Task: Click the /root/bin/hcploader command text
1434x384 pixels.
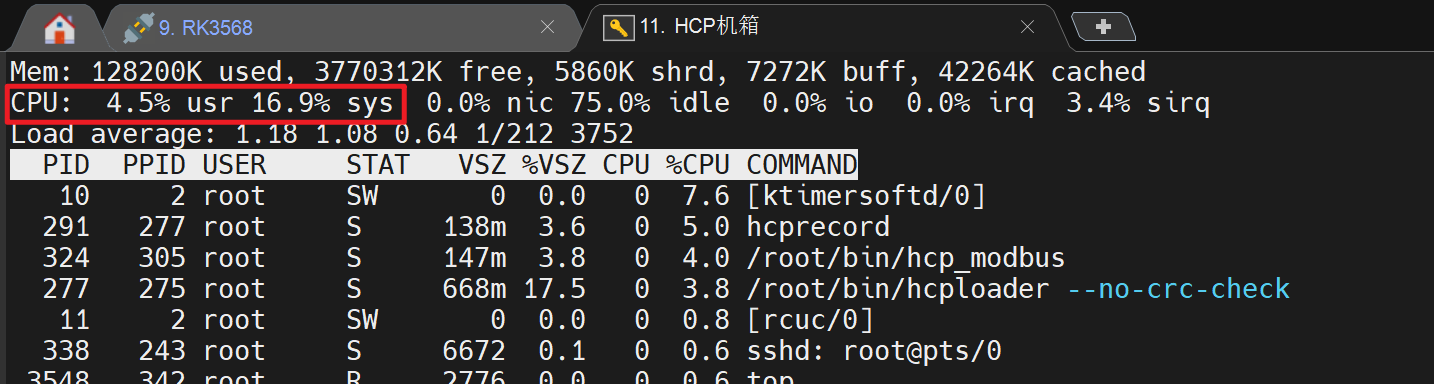Action: coord(898,289)
